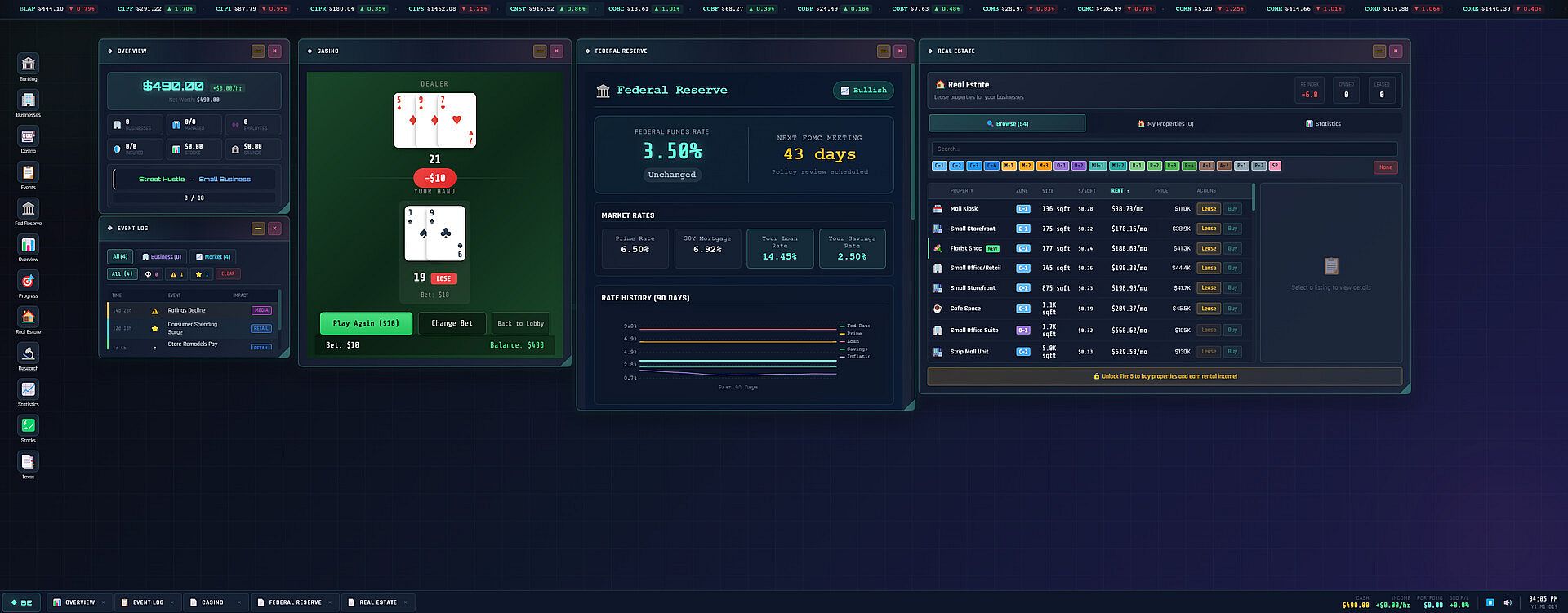Viewport: 1568px width, 613px height.
Task: Filter event log by star events
Action: [202, 274]
